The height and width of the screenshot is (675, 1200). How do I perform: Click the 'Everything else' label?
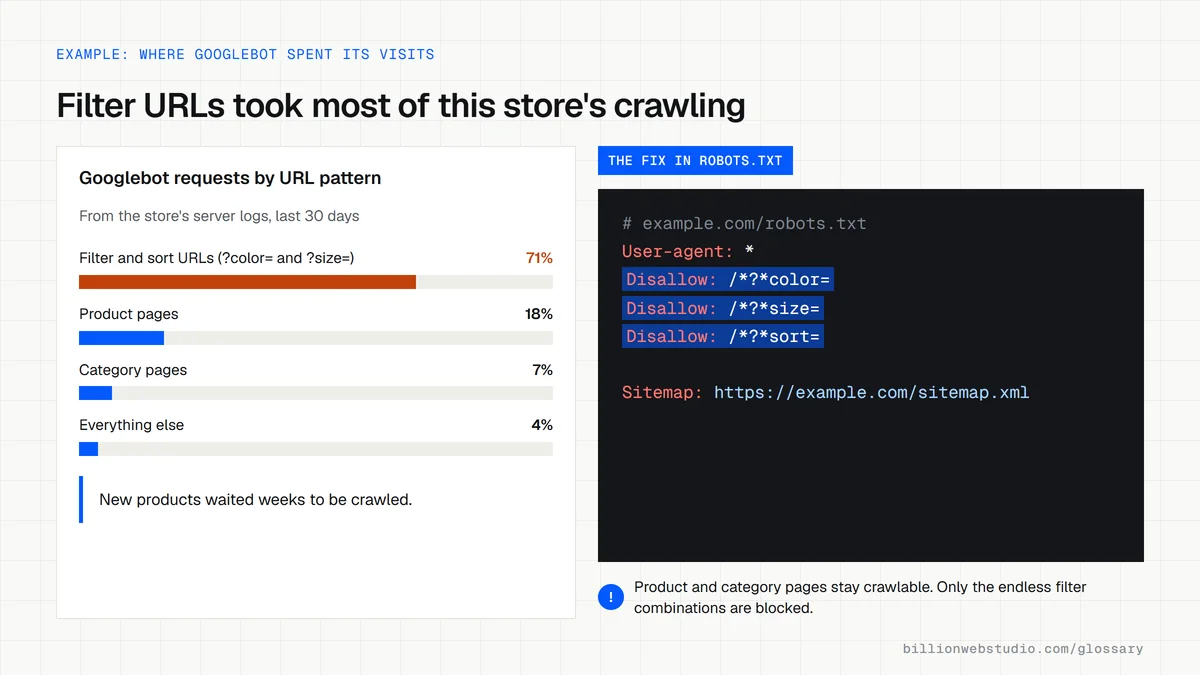point(132,425)
